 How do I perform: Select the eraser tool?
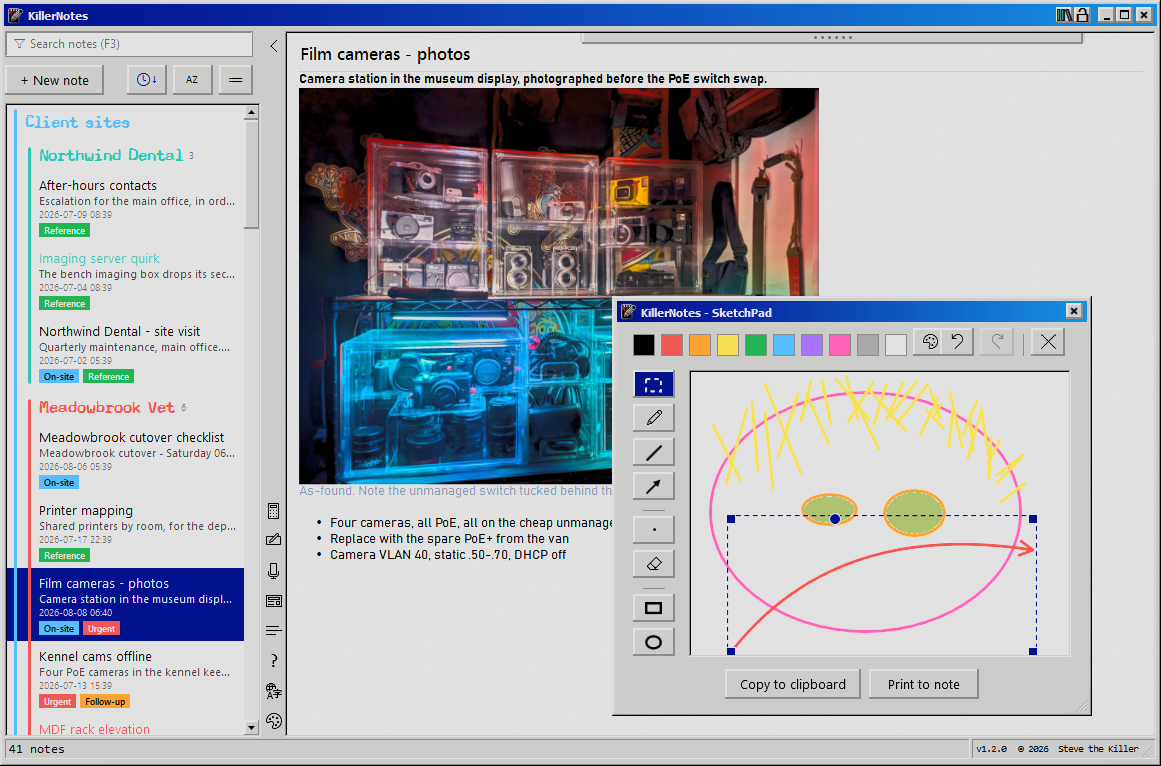(x=653, y=564)
